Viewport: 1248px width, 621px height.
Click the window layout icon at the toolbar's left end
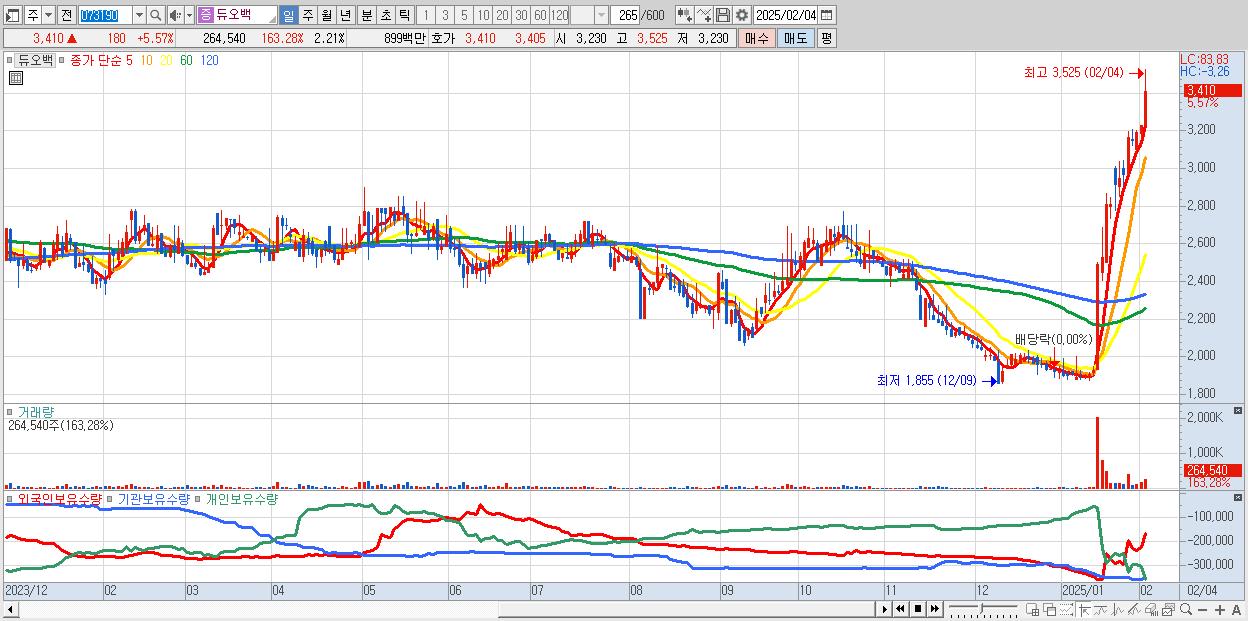[12, 15]
